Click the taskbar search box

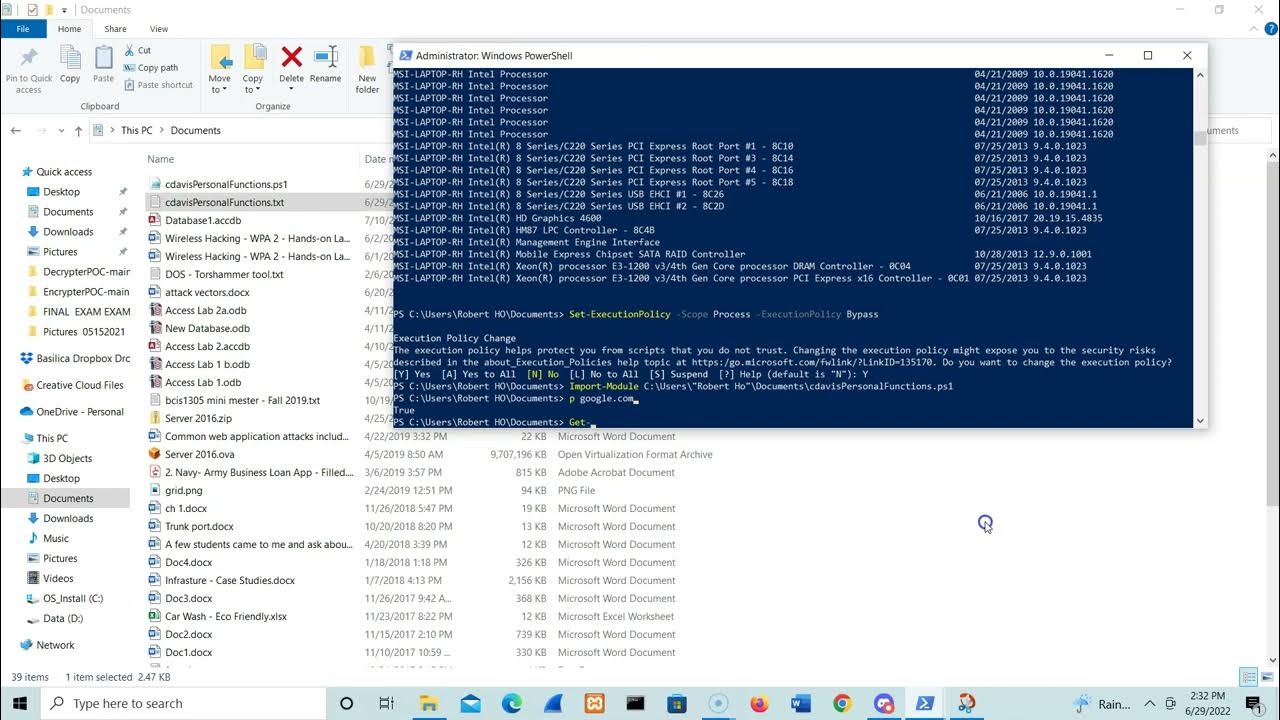click(x=183, y=703)
